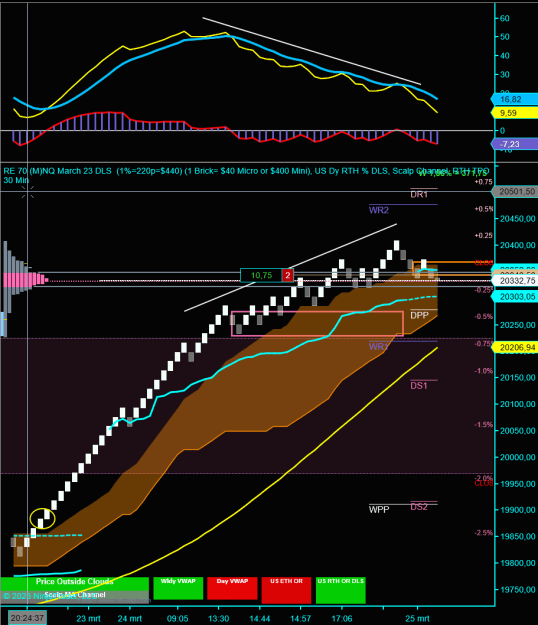
Task: Select the pink rectangle drawing object
Action: (317, 324)
